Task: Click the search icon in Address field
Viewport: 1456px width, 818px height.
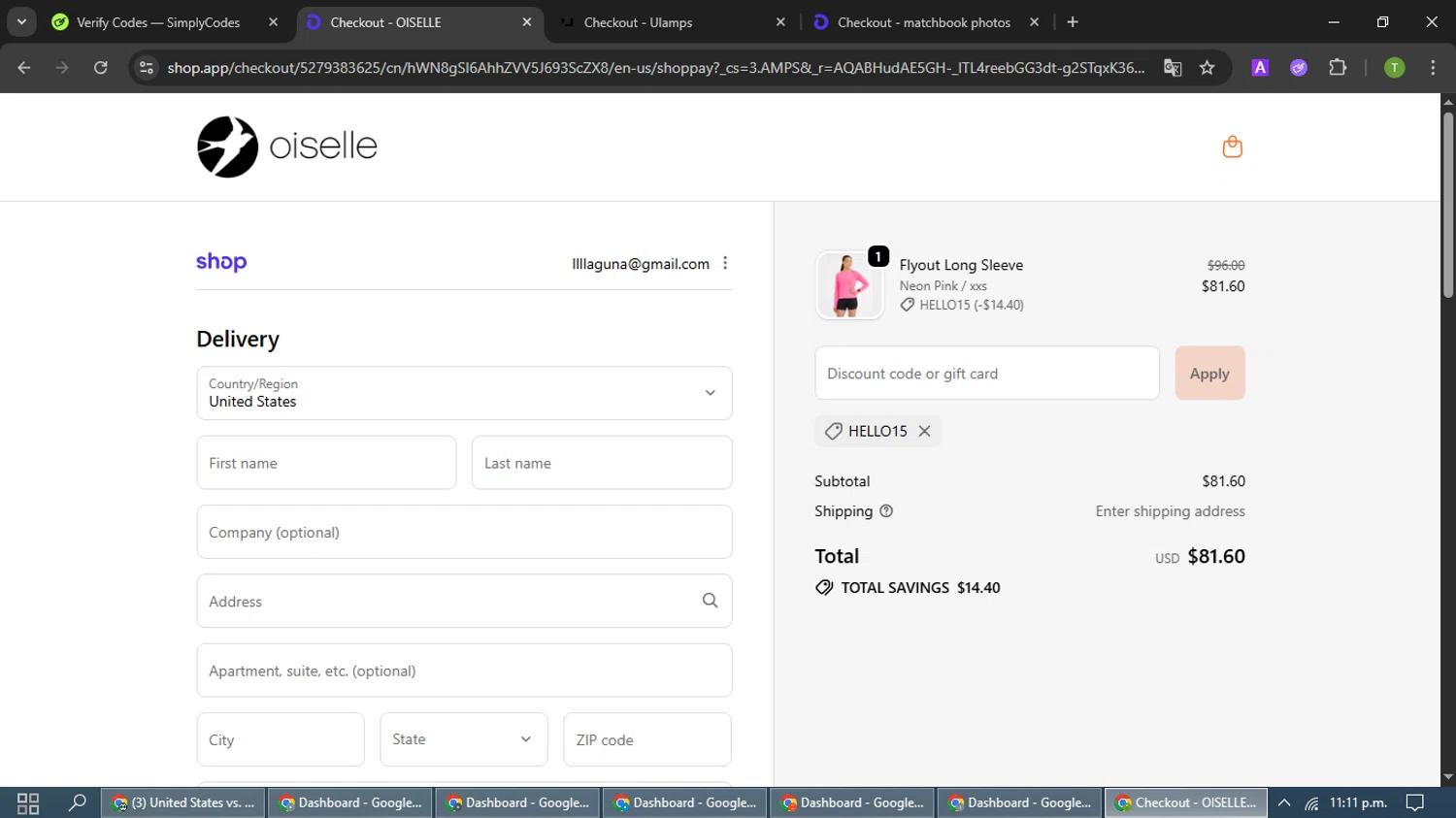Action: point(710,601)
